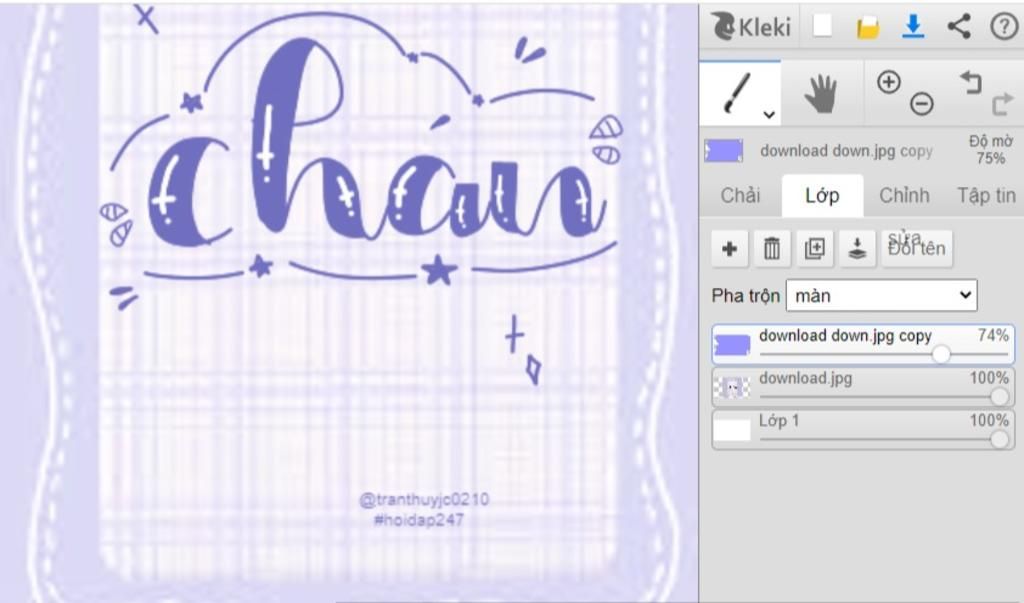Open an image file with folder icon
This screenshot has width=1024, height=603.
(868, 27)
